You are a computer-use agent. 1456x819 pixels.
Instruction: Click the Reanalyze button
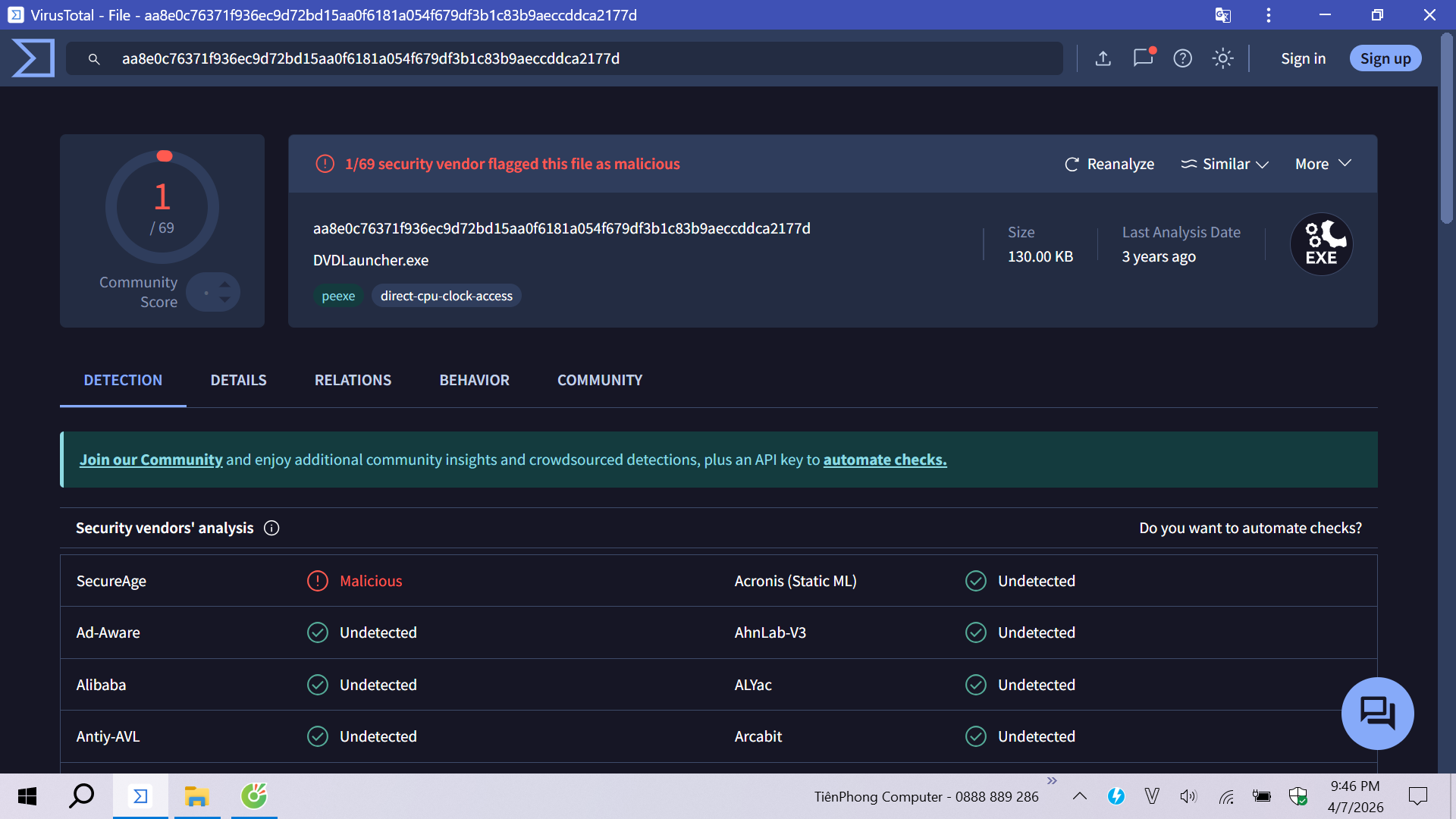1109,164
